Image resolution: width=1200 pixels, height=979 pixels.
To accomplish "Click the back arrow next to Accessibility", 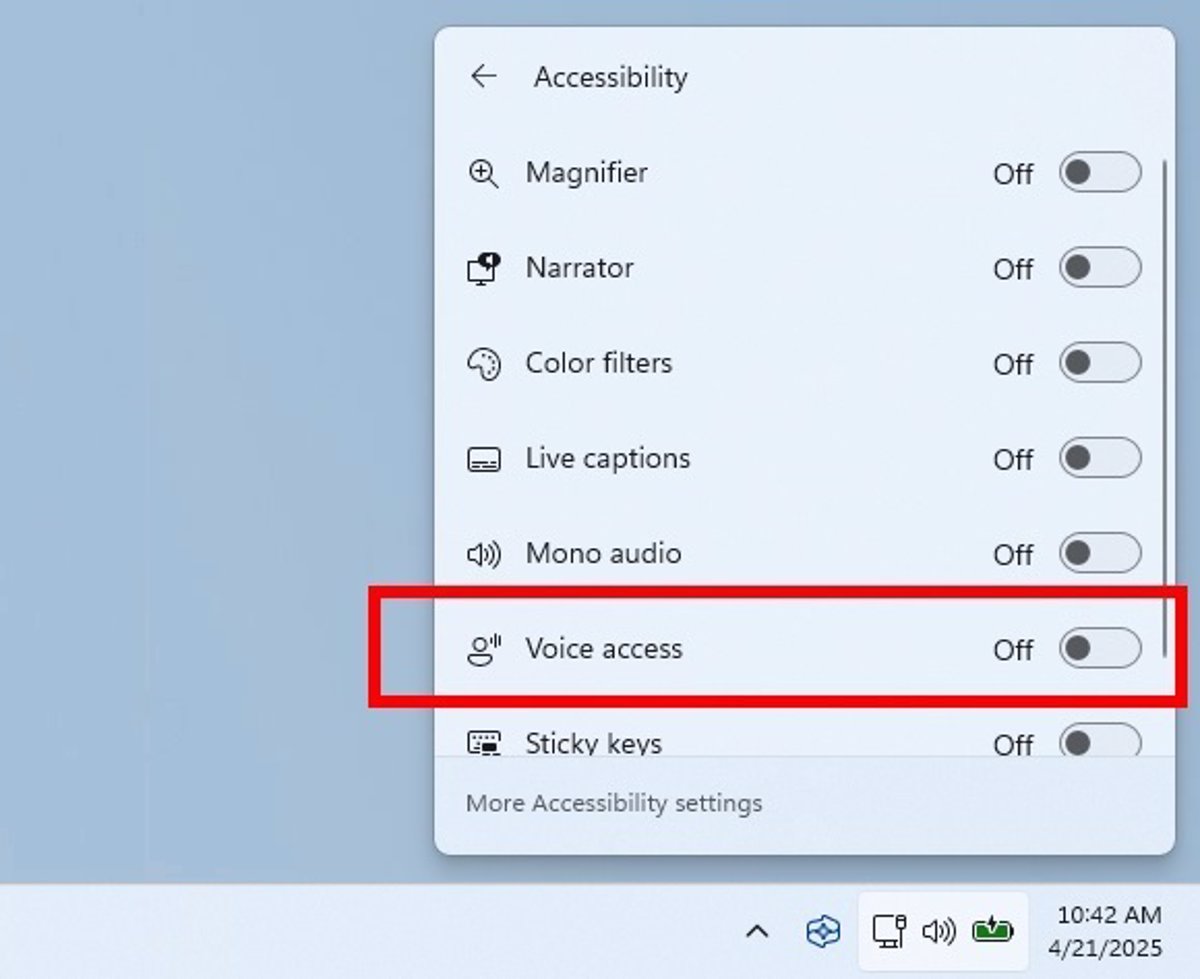I will tap(484, 77).
